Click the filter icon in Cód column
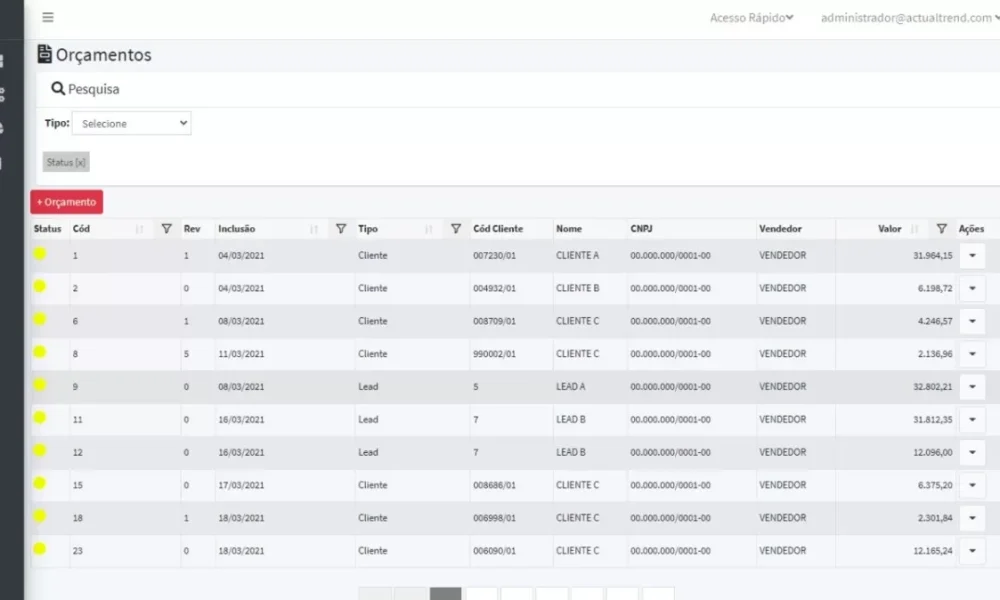The image size is (1000, 600). pos(166,228)
